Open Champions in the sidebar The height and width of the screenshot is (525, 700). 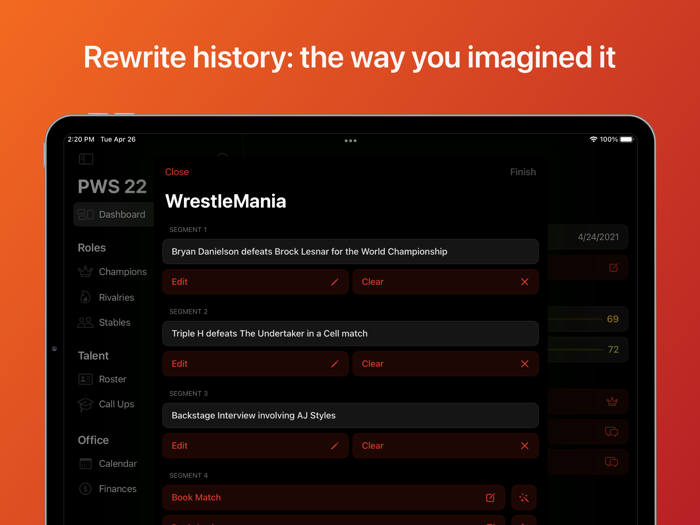(122, 271)
